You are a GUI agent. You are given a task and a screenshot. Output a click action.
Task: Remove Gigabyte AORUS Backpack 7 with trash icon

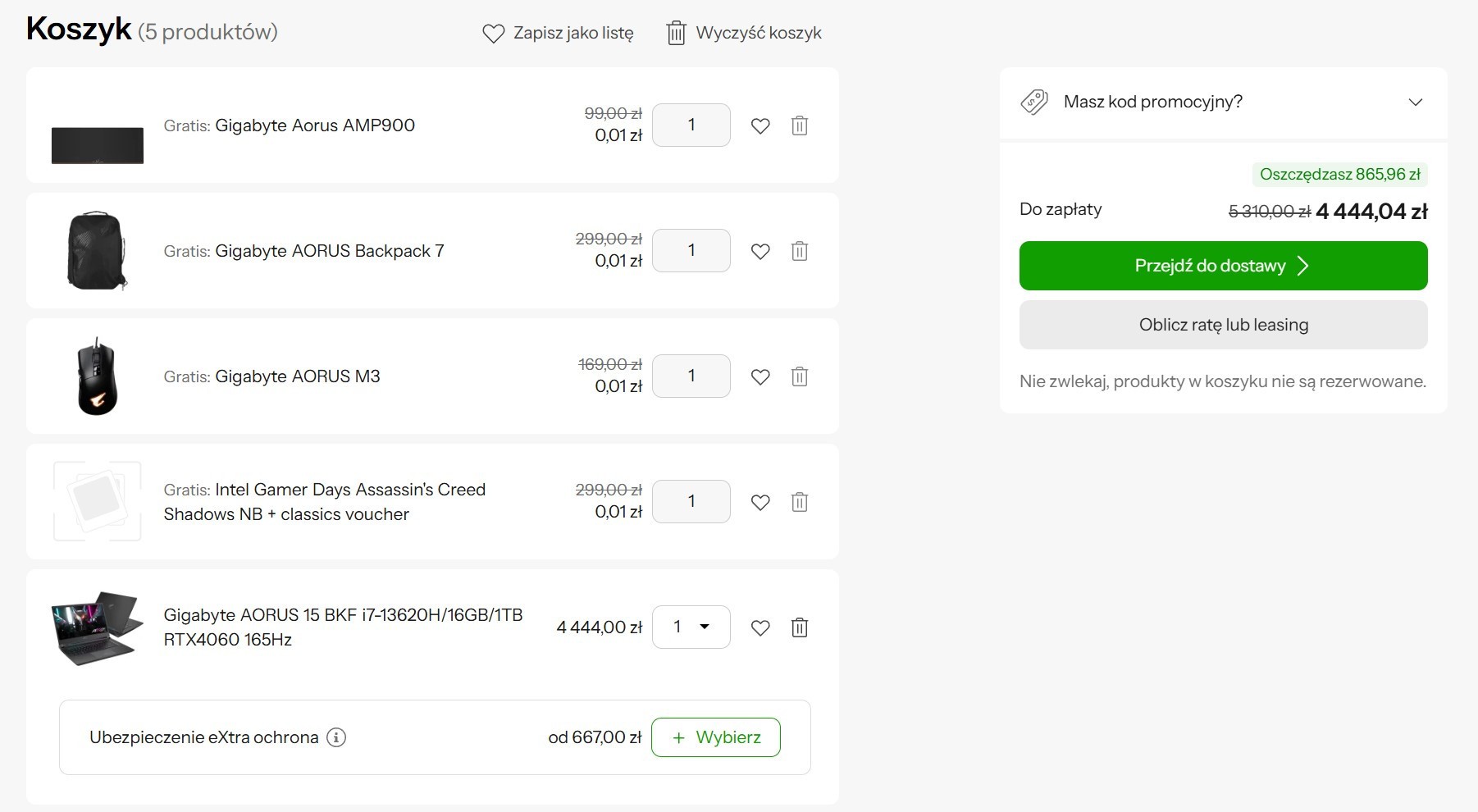(x=800, y=251)
